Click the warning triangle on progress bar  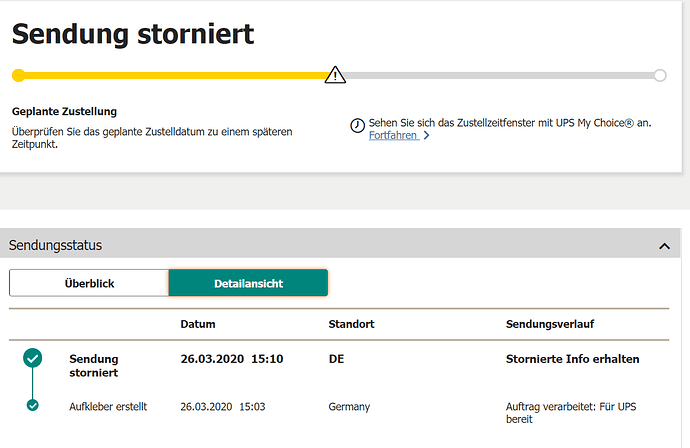(336, 75)
